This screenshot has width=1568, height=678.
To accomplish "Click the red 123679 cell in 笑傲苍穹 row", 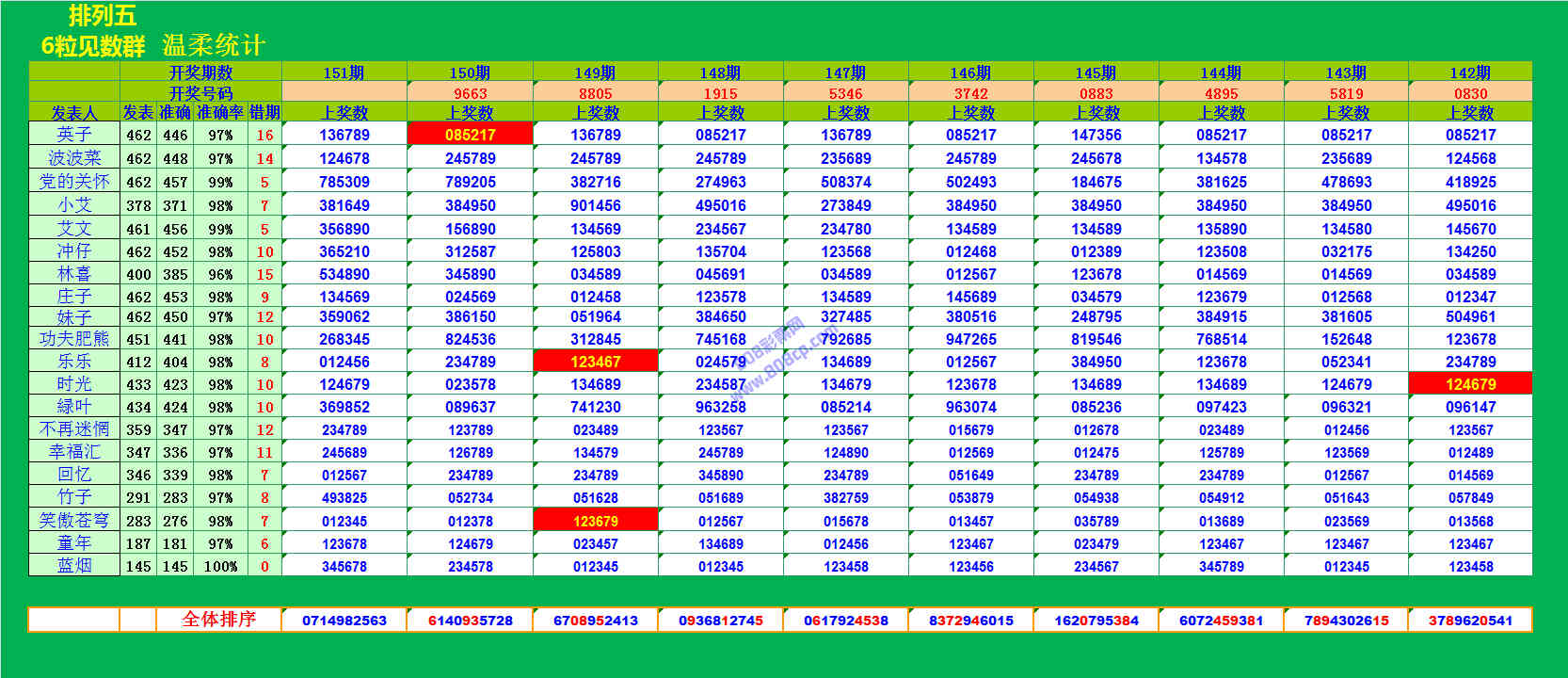I will 595,521.
